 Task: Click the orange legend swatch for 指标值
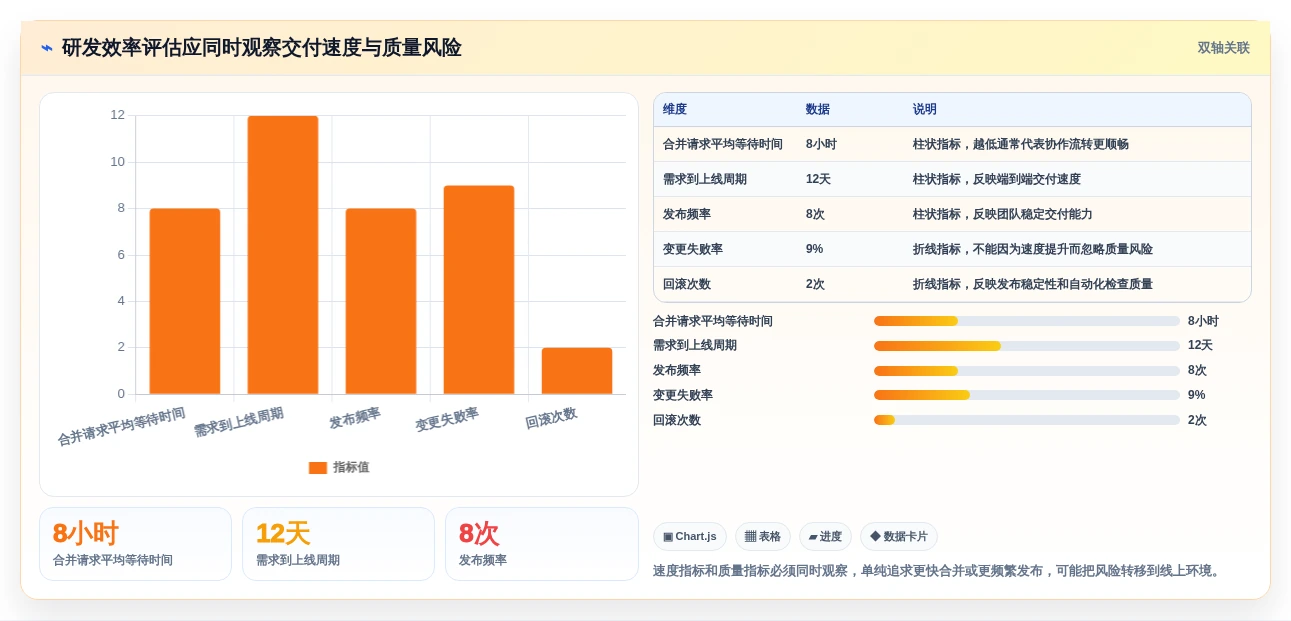tap(318, 467)
